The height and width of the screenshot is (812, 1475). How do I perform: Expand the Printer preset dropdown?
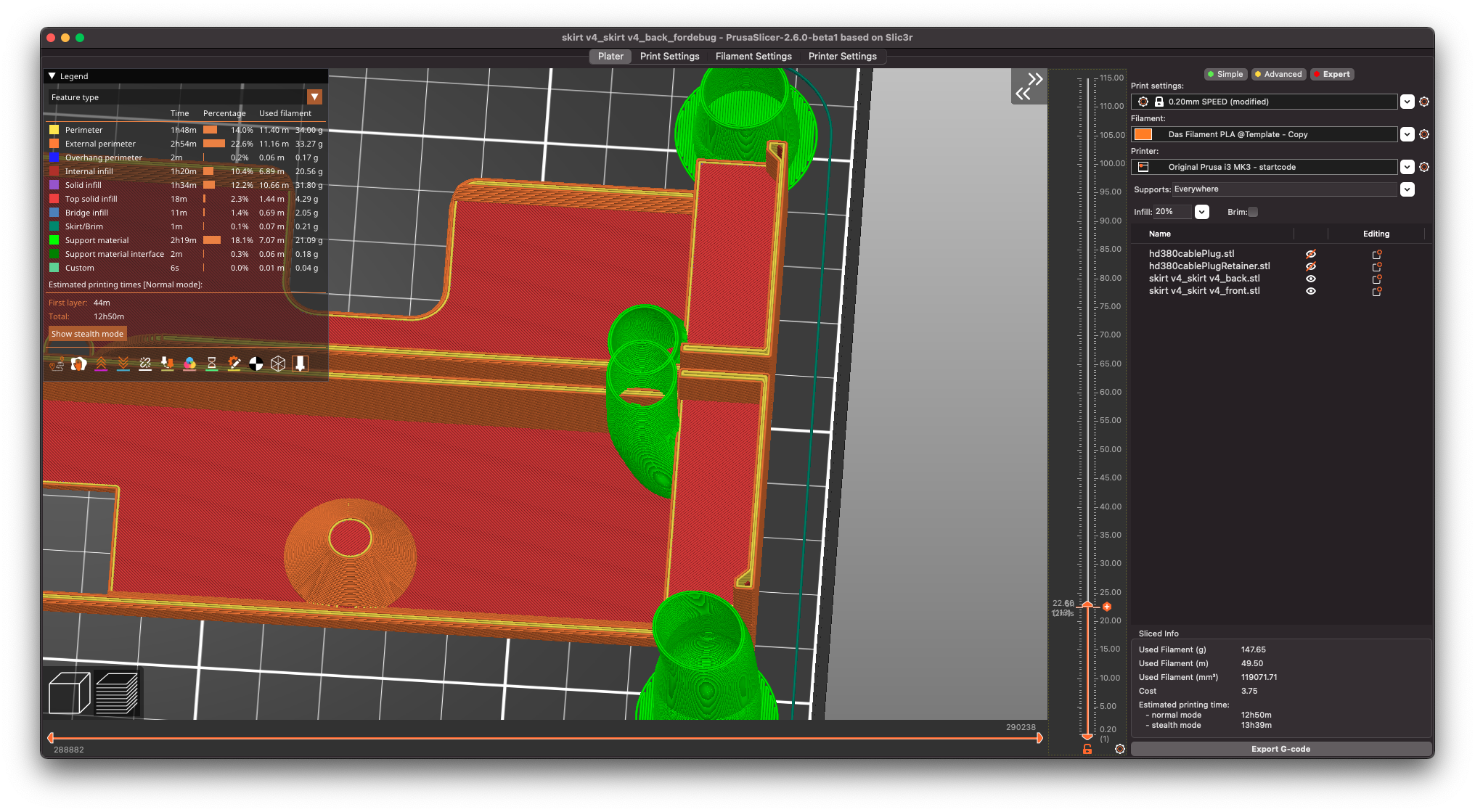(x=1407, y=167)
